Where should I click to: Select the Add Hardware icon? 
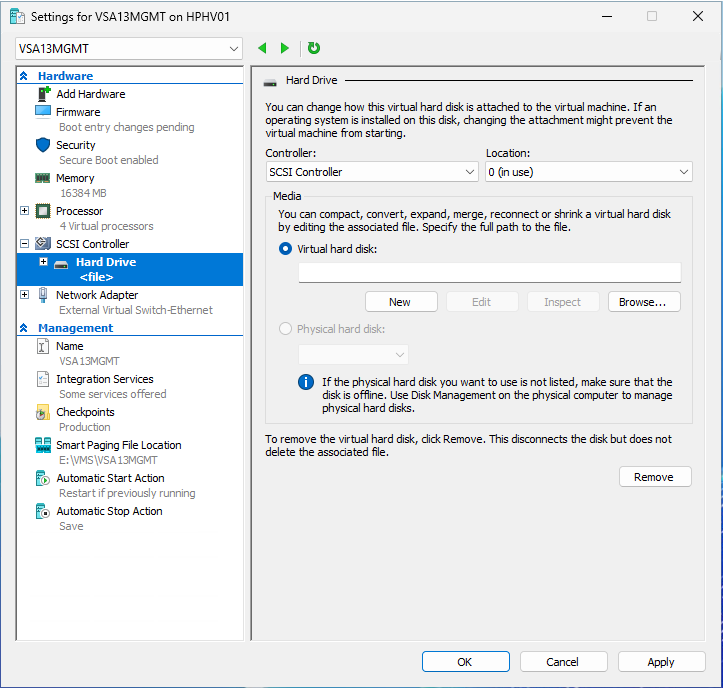tap(43, 94)
